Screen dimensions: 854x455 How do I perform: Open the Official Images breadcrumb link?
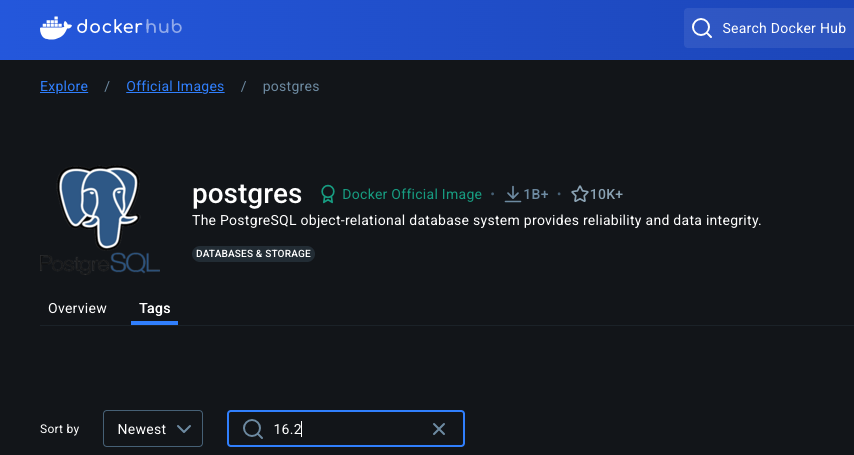pos(175,86)
